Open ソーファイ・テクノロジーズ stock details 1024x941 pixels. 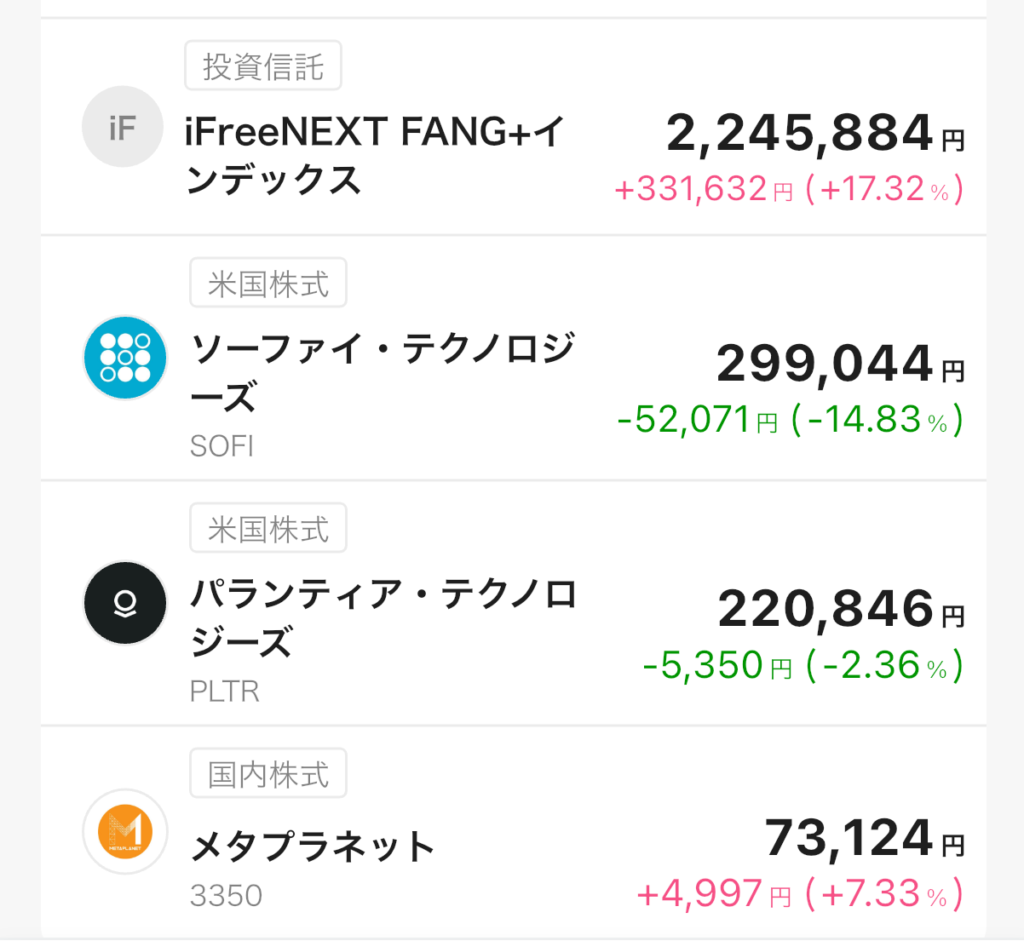pyautogui.click(x=382, y=374)
